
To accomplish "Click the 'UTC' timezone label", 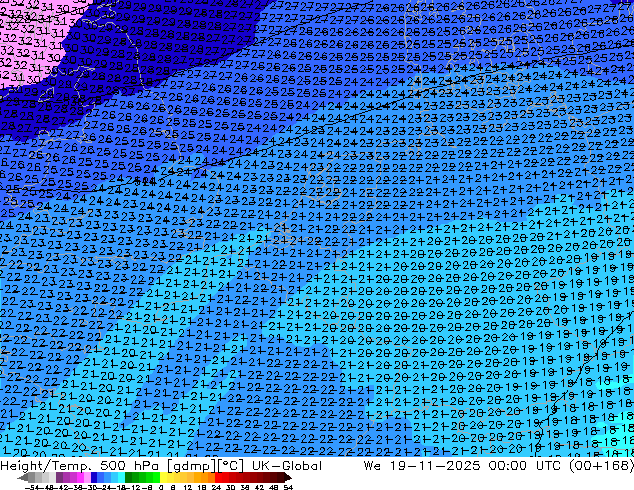I will click(x=548, y=466).
